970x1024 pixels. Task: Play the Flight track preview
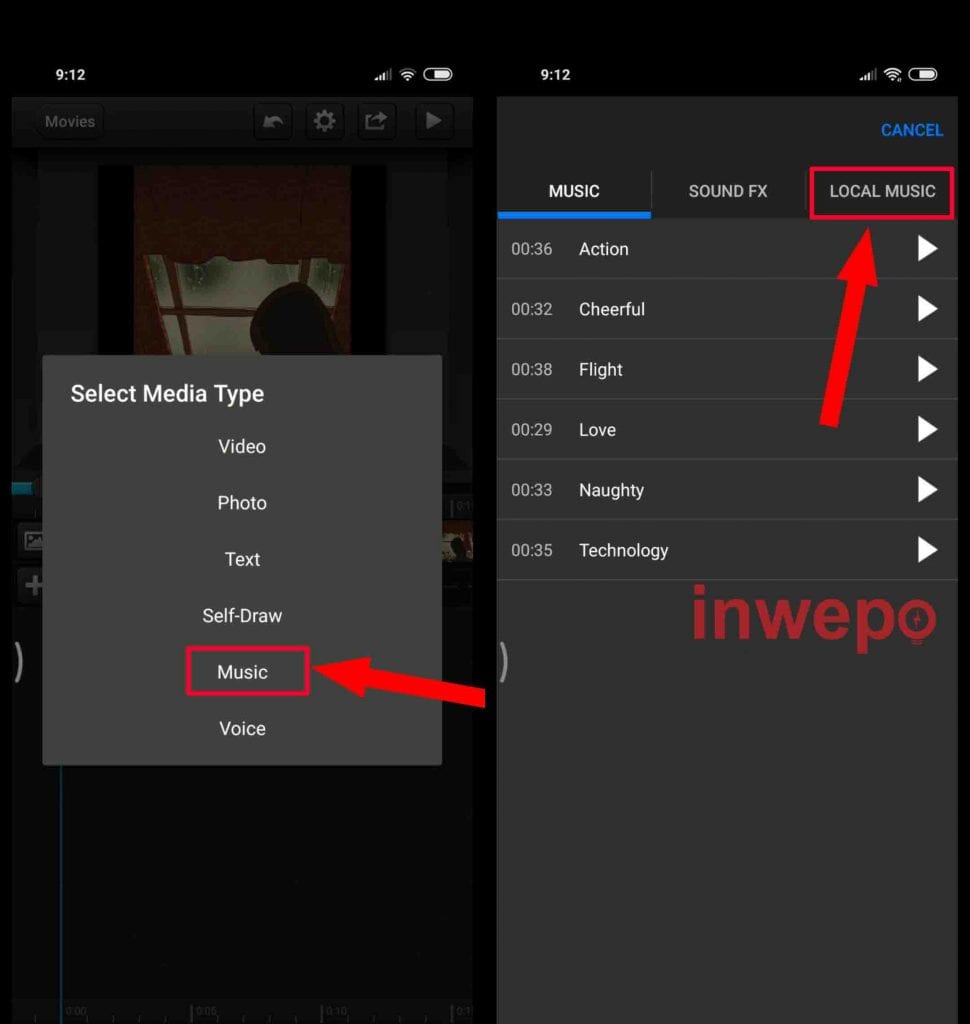(927, 369)
